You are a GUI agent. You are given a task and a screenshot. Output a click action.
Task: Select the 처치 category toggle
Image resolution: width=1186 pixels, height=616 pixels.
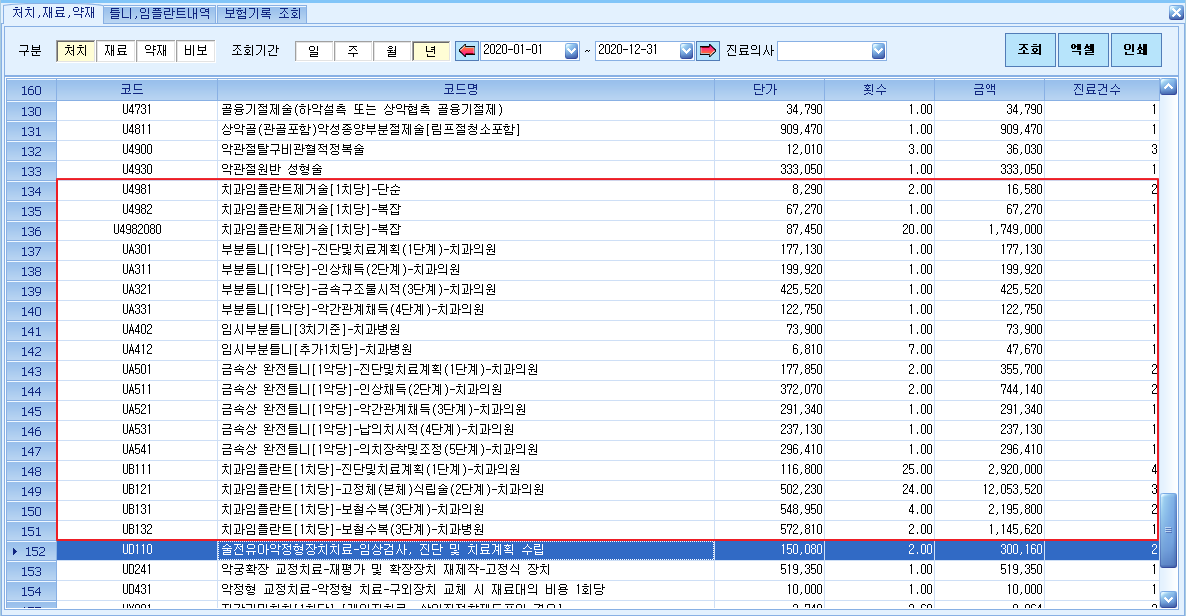76,51
